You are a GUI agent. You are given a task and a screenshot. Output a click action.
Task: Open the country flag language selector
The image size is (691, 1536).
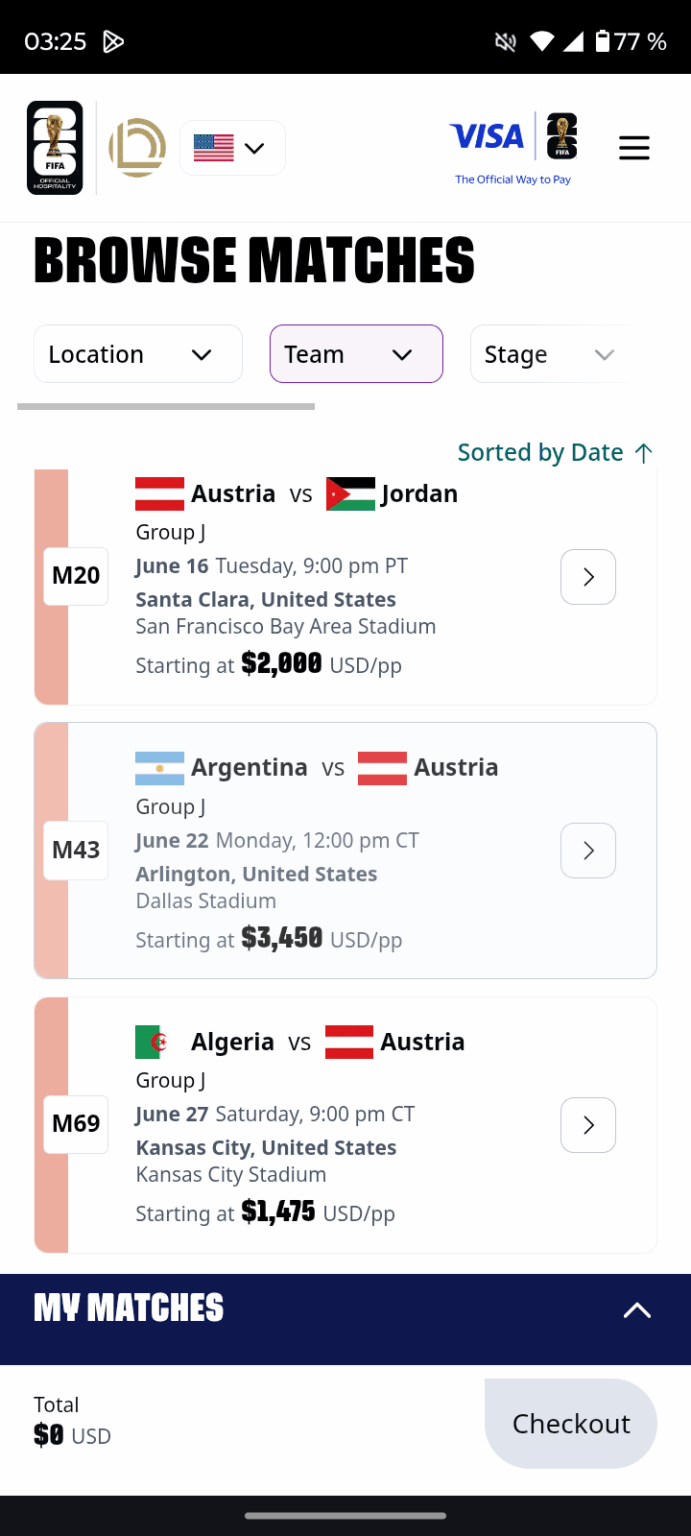232,147
